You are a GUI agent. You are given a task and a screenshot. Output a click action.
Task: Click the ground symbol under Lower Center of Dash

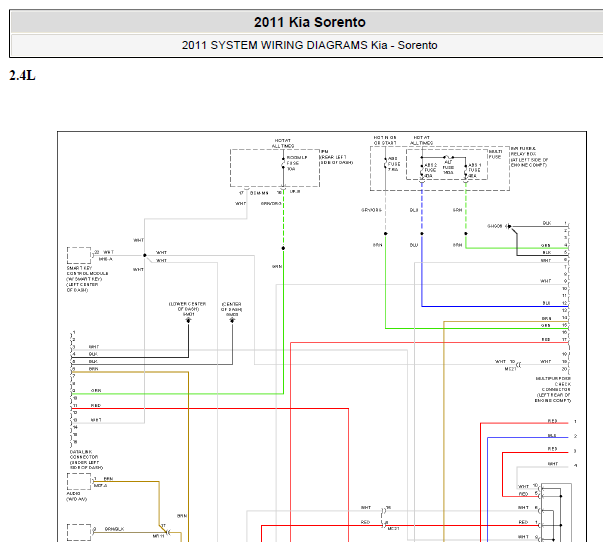[188, 320]
